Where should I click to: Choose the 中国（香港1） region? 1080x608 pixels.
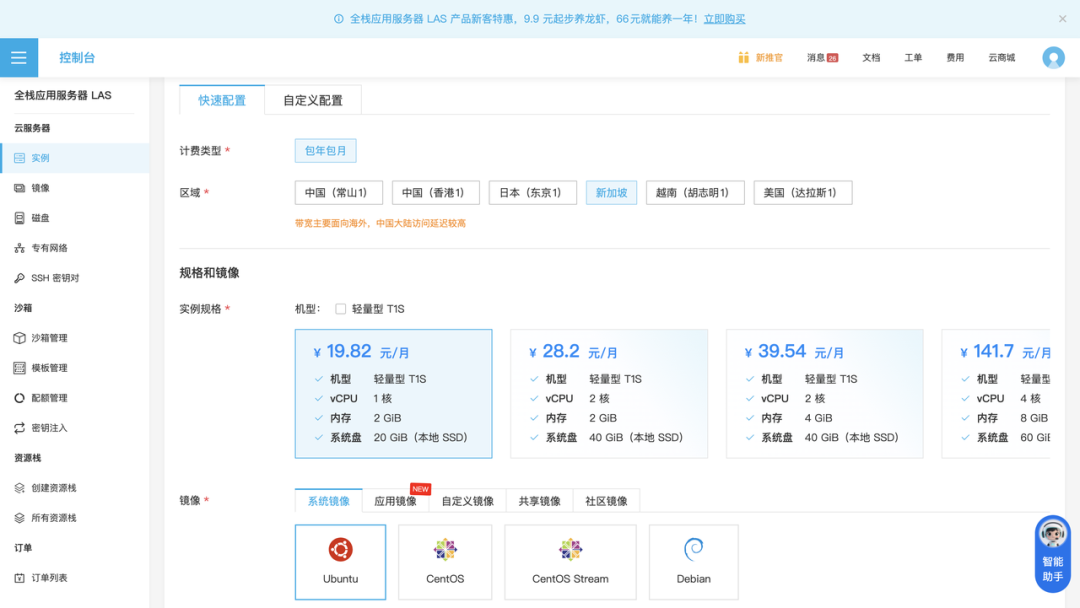click(436, 193)
